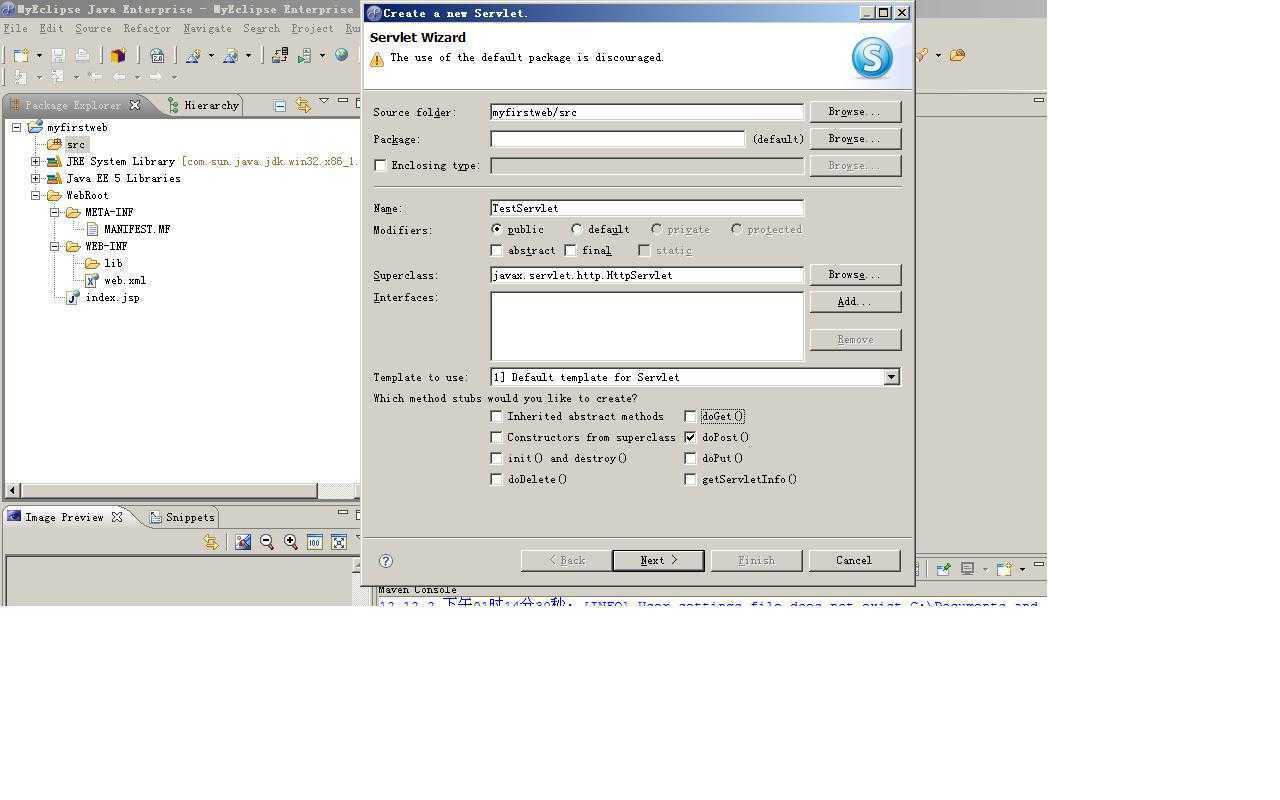This screenshot has width=1280, height=800.
Task: Open the Navigate menu
Action: click(207, 28)
